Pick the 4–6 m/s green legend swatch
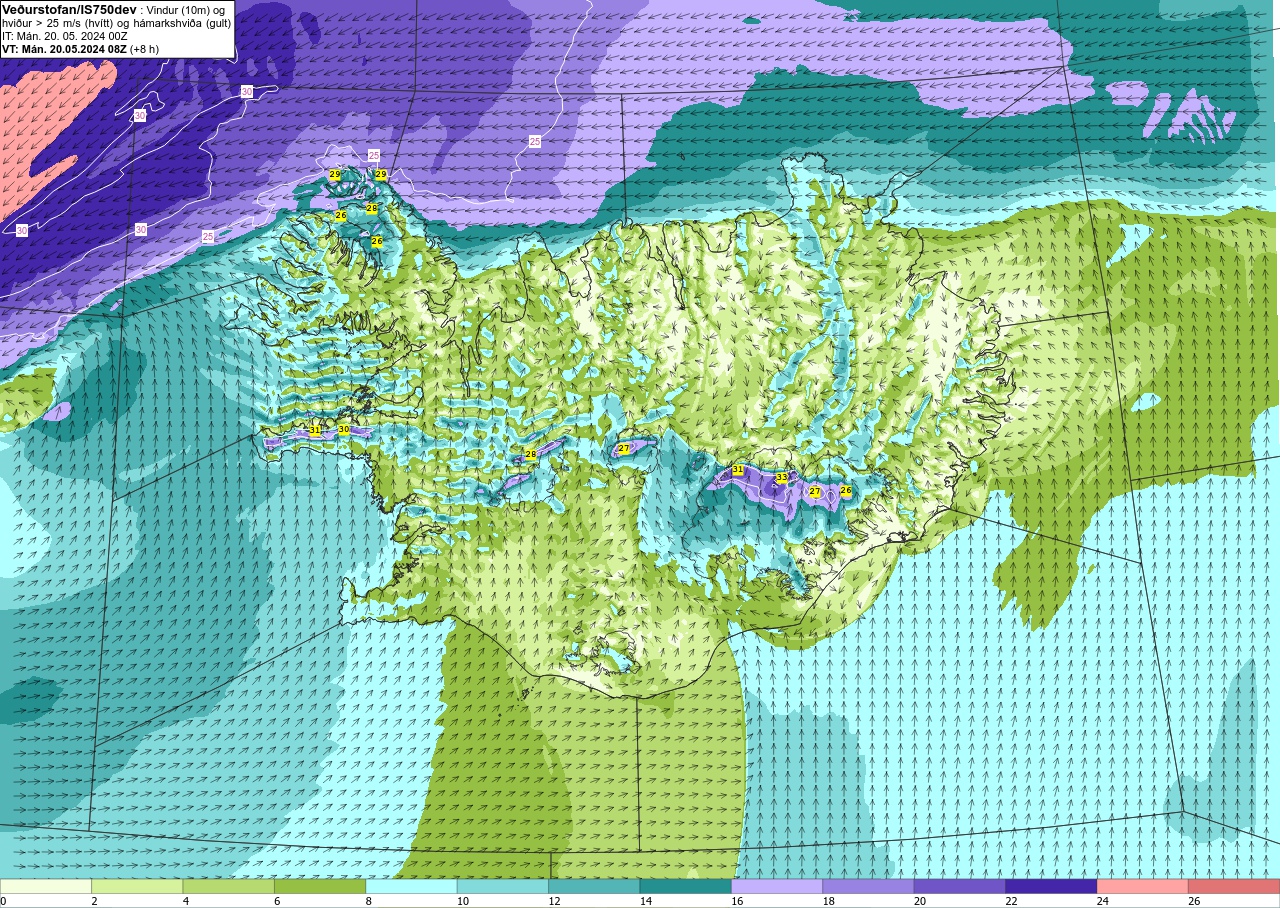The image size is (1280, 908). click(x=229, y=886)
